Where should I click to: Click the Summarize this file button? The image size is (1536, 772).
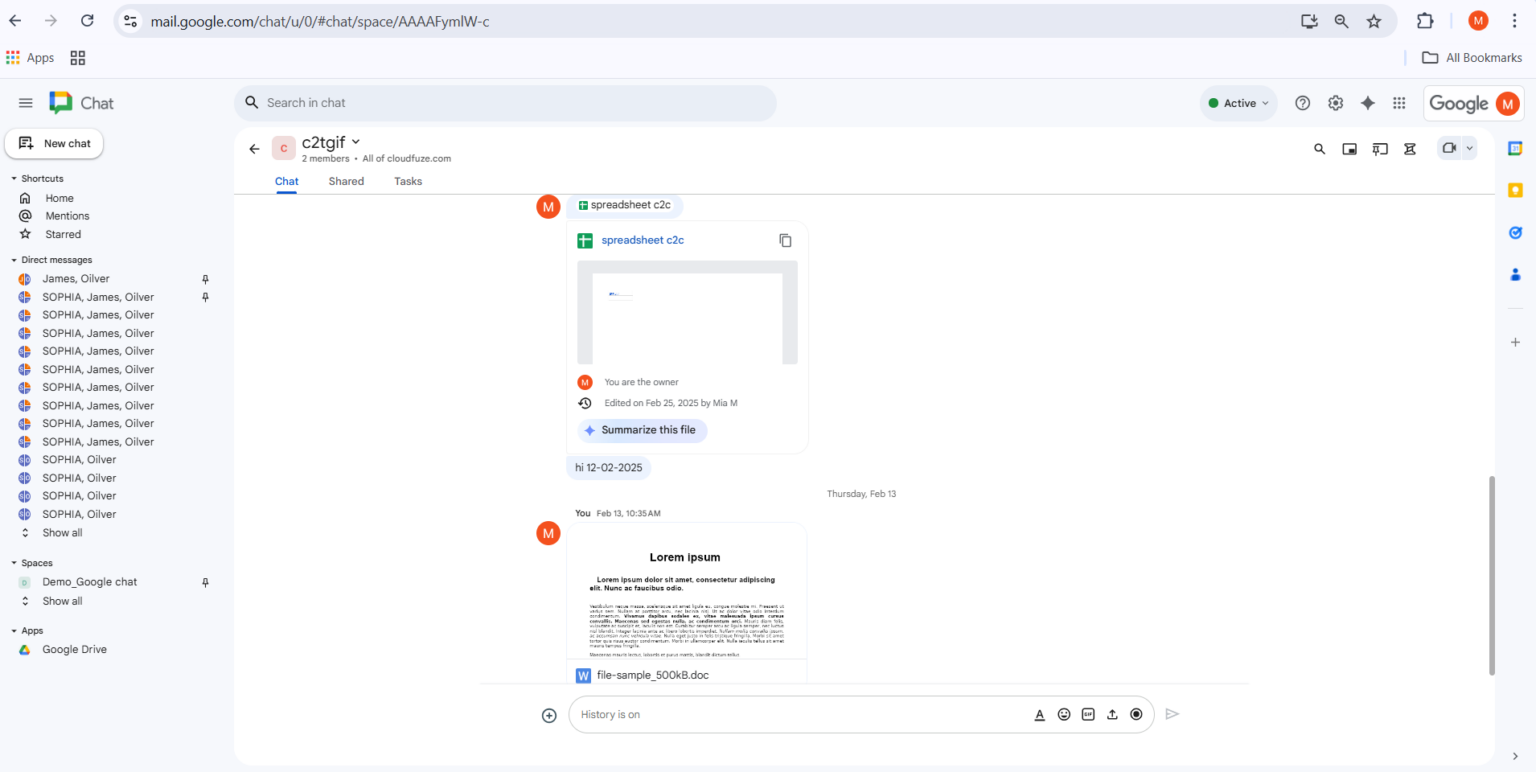[x=642, y=430]
